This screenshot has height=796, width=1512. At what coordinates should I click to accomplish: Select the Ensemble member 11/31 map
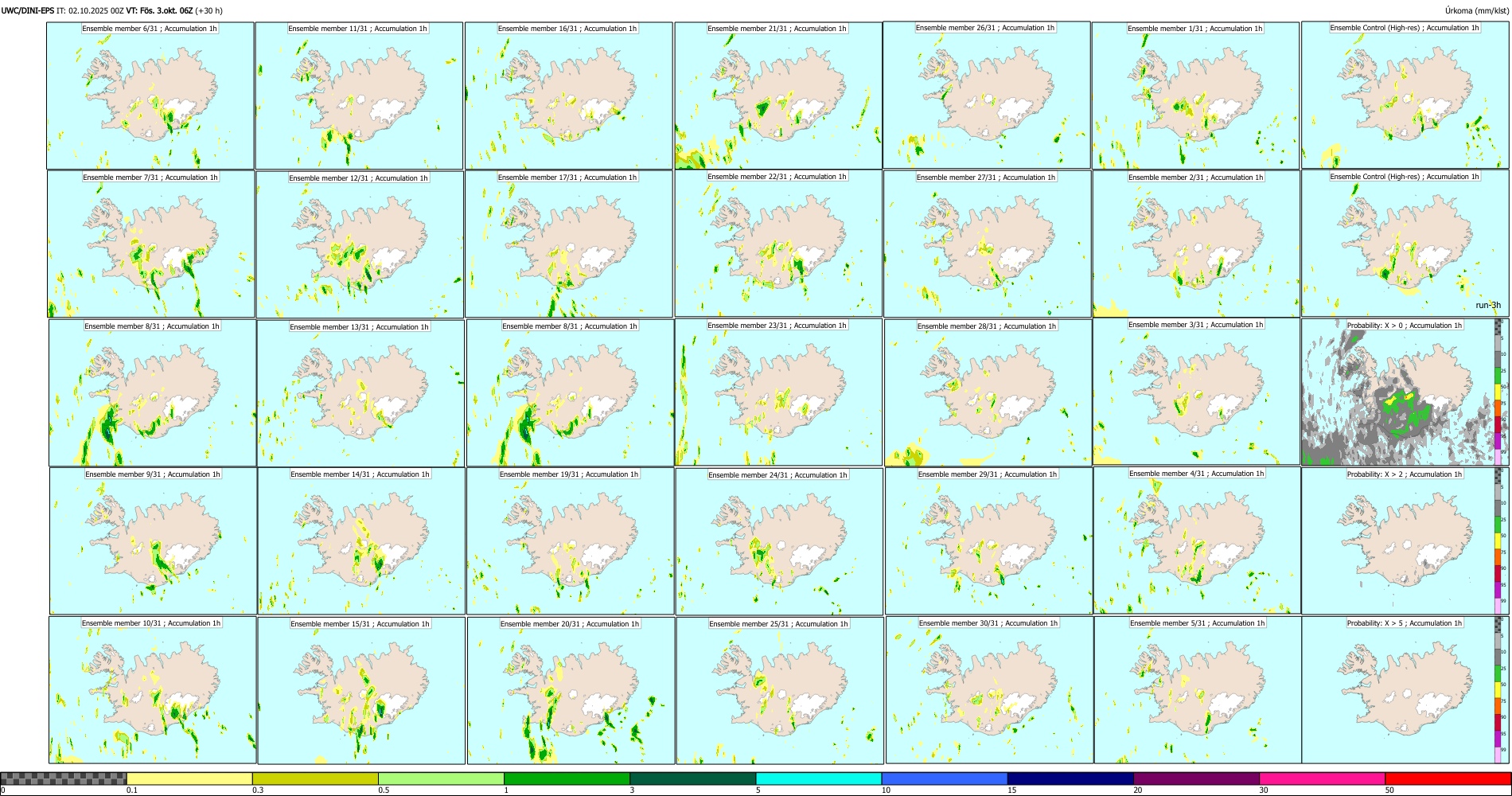coord(359,96)
